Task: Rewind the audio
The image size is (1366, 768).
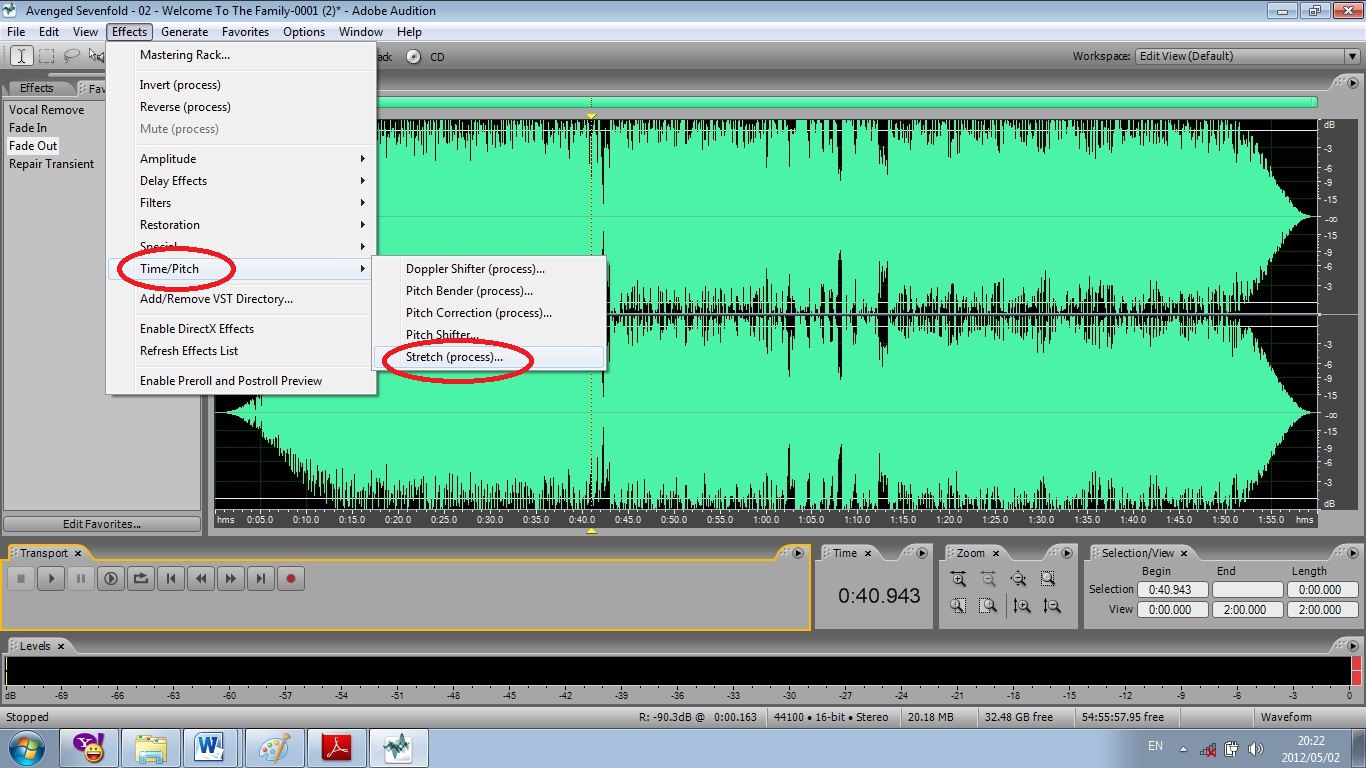Action: (201, 578)
